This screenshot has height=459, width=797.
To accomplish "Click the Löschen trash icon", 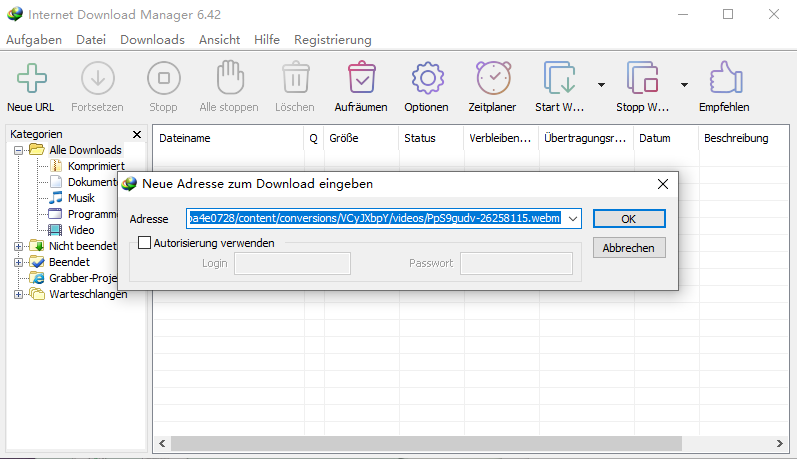I will tap(296, 77).
